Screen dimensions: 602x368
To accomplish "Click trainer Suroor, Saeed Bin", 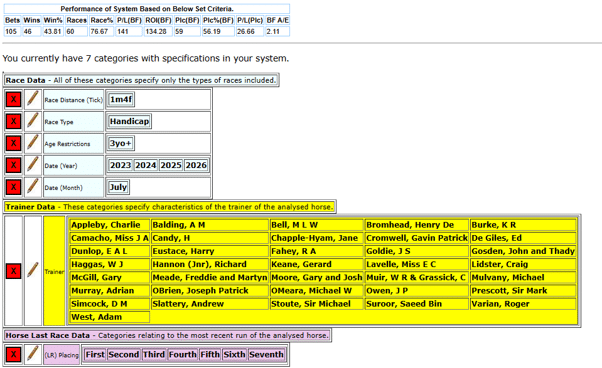I will click(x=417, y=304).
